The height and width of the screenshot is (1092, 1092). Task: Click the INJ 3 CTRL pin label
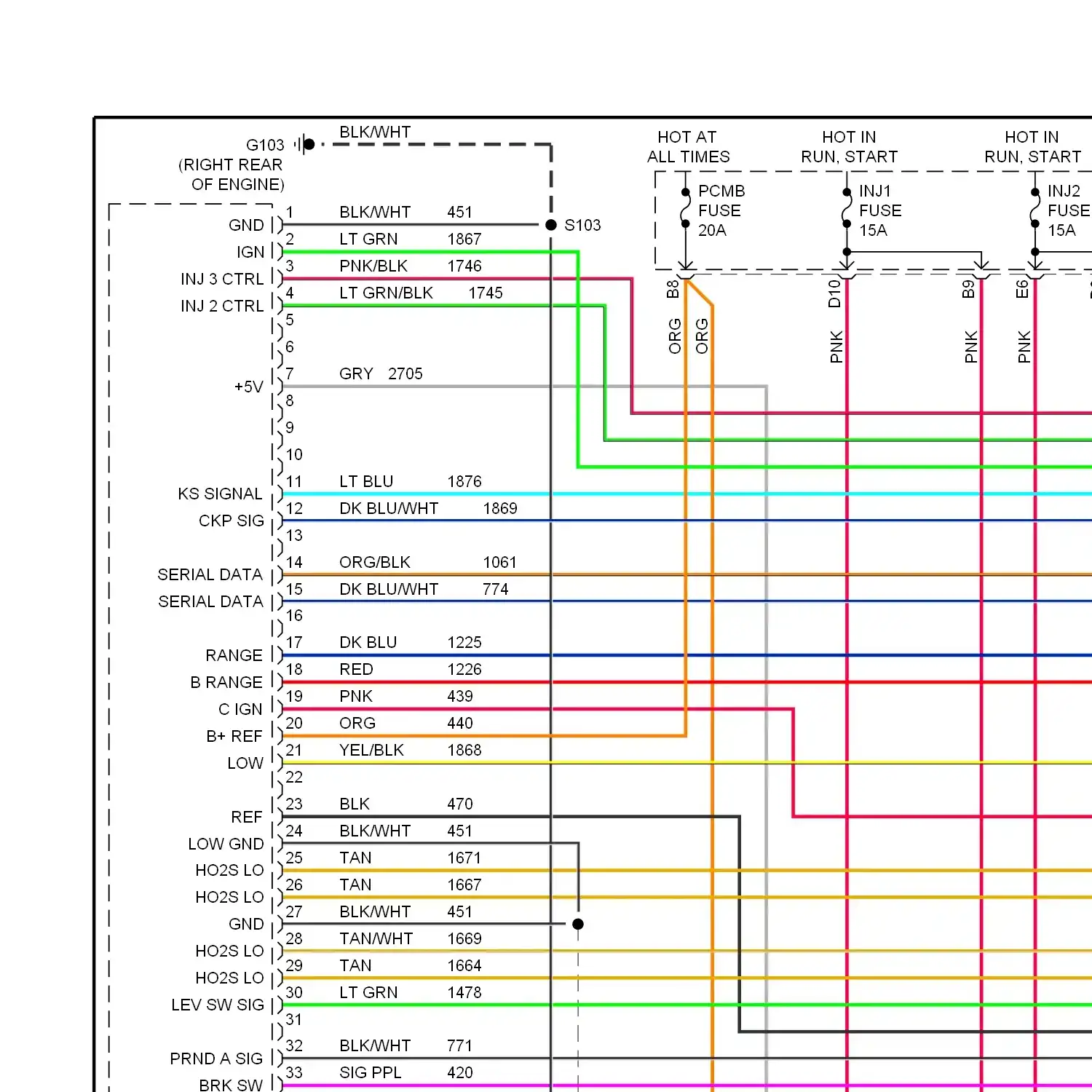(x=222, y=279)
